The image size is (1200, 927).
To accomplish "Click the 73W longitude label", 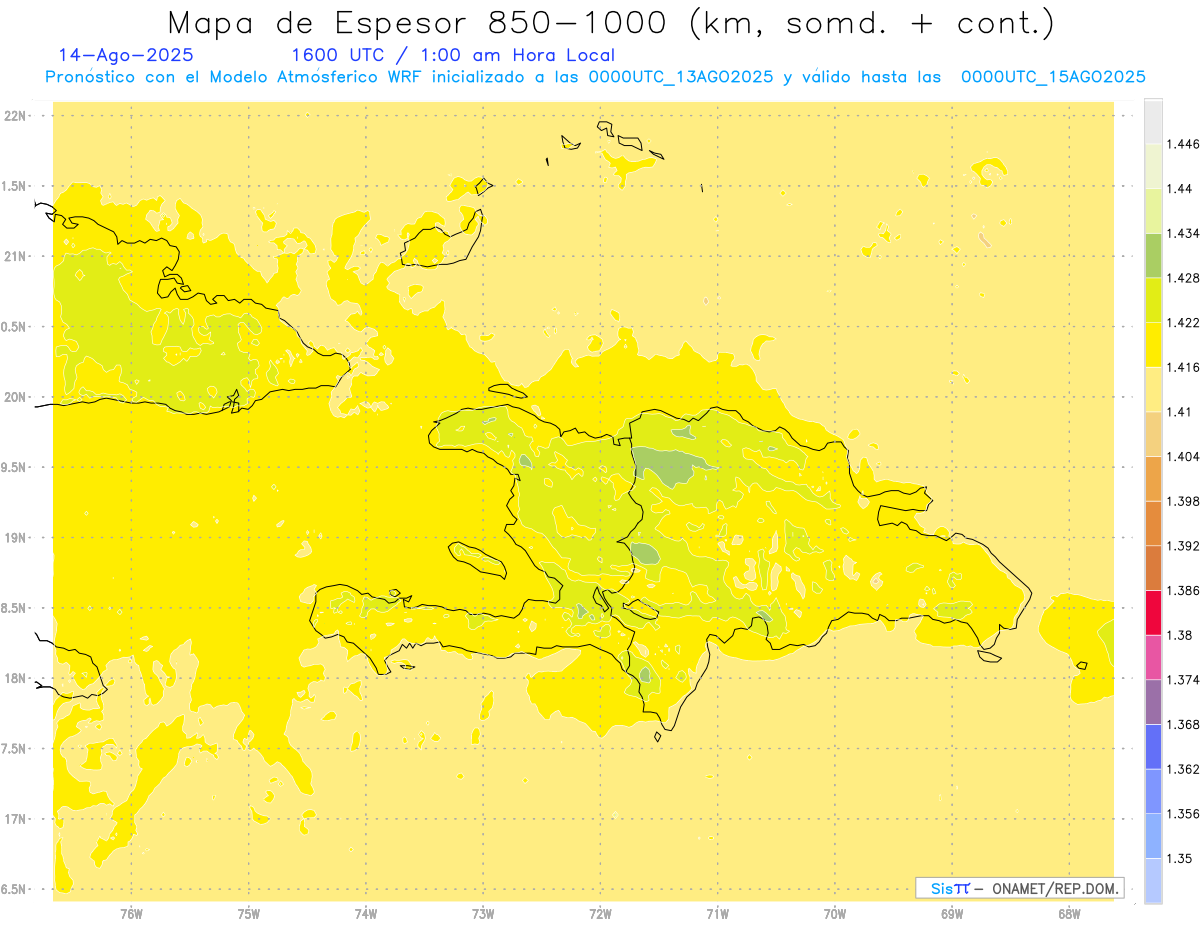I will tap(483, 914).
